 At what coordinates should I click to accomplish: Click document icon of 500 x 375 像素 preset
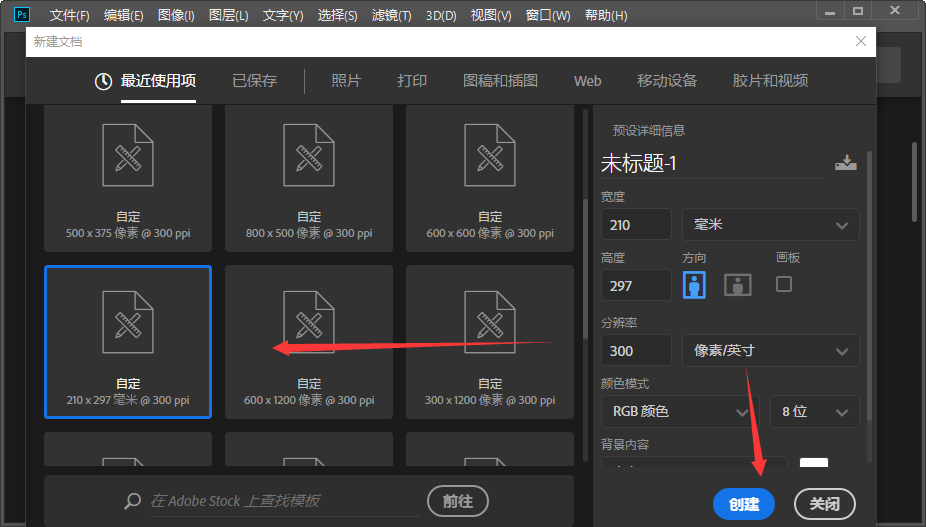[x=128, y=155]
